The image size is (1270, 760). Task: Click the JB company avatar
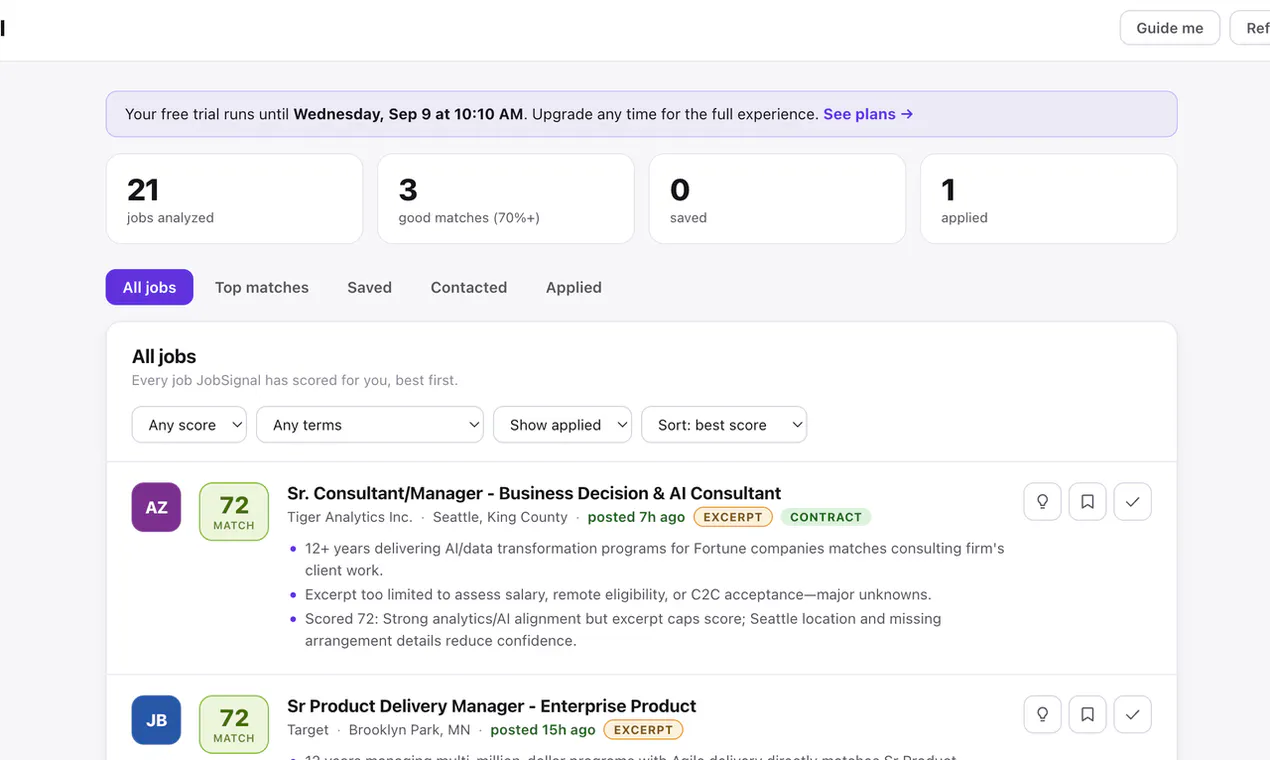(x=156, y=720)
